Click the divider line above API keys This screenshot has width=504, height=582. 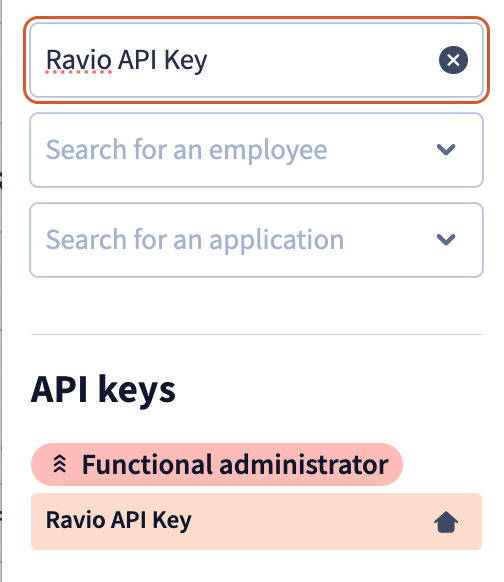click(256, 334)
